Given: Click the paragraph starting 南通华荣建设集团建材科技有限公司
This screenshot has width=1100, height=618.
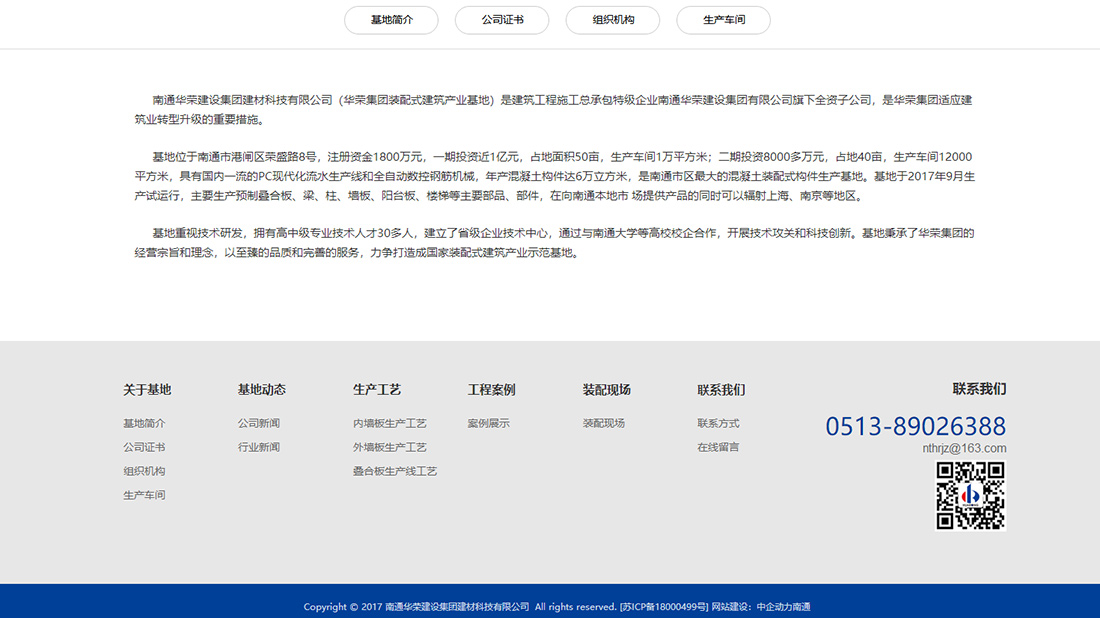Looking at the screenshot, I should point(554,109).
